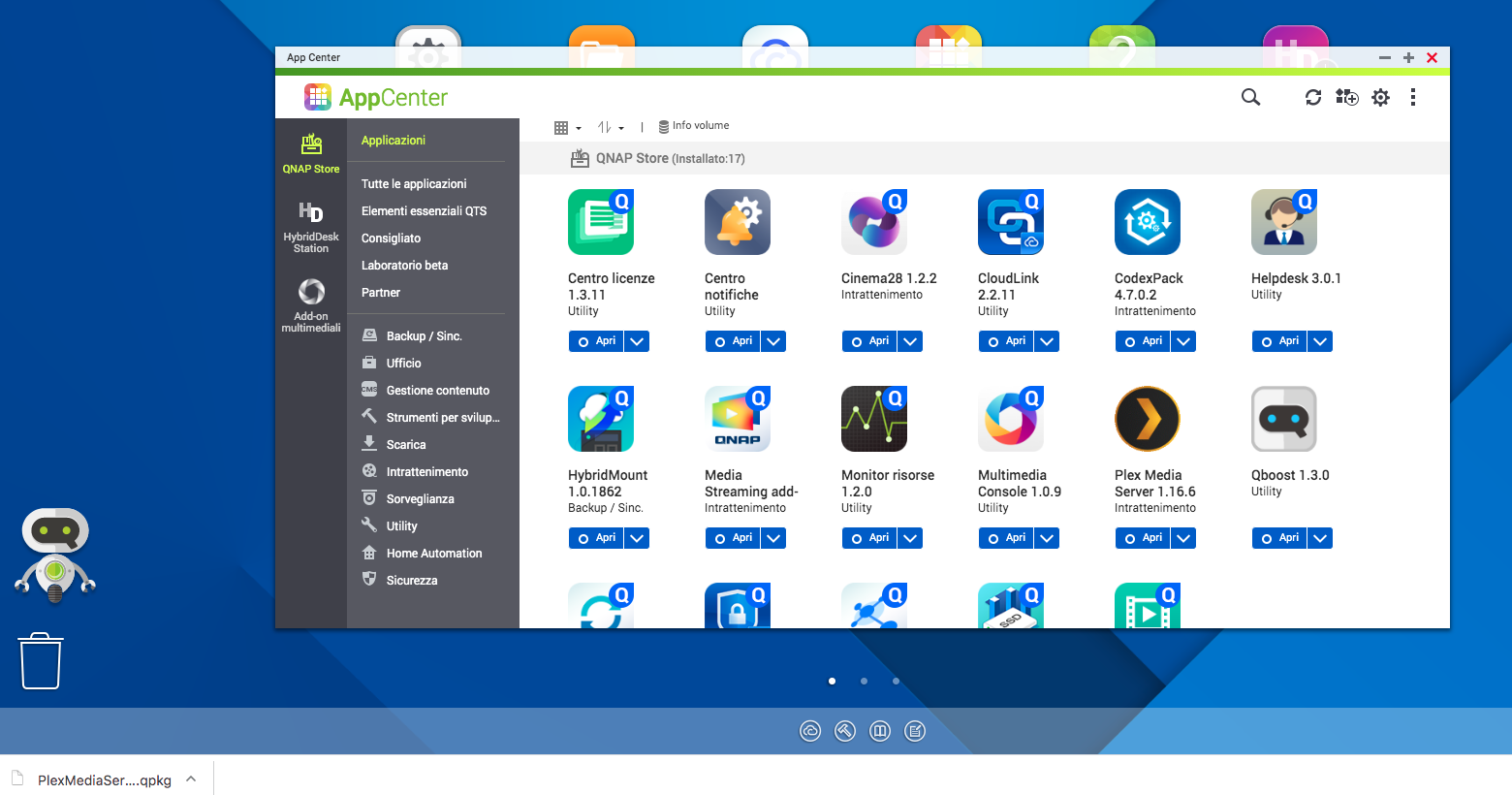Expand the sort order dropdown
Screen dimensions: 1512x795
(611, 128)
